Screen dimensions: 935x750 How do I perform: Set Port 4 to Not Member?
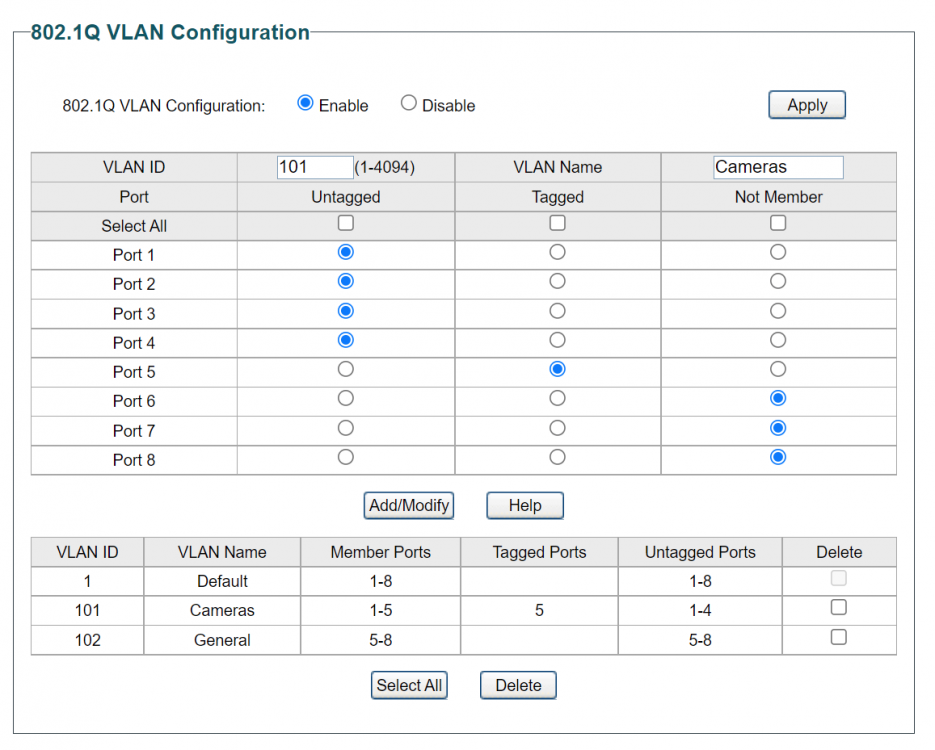(778, 340)
